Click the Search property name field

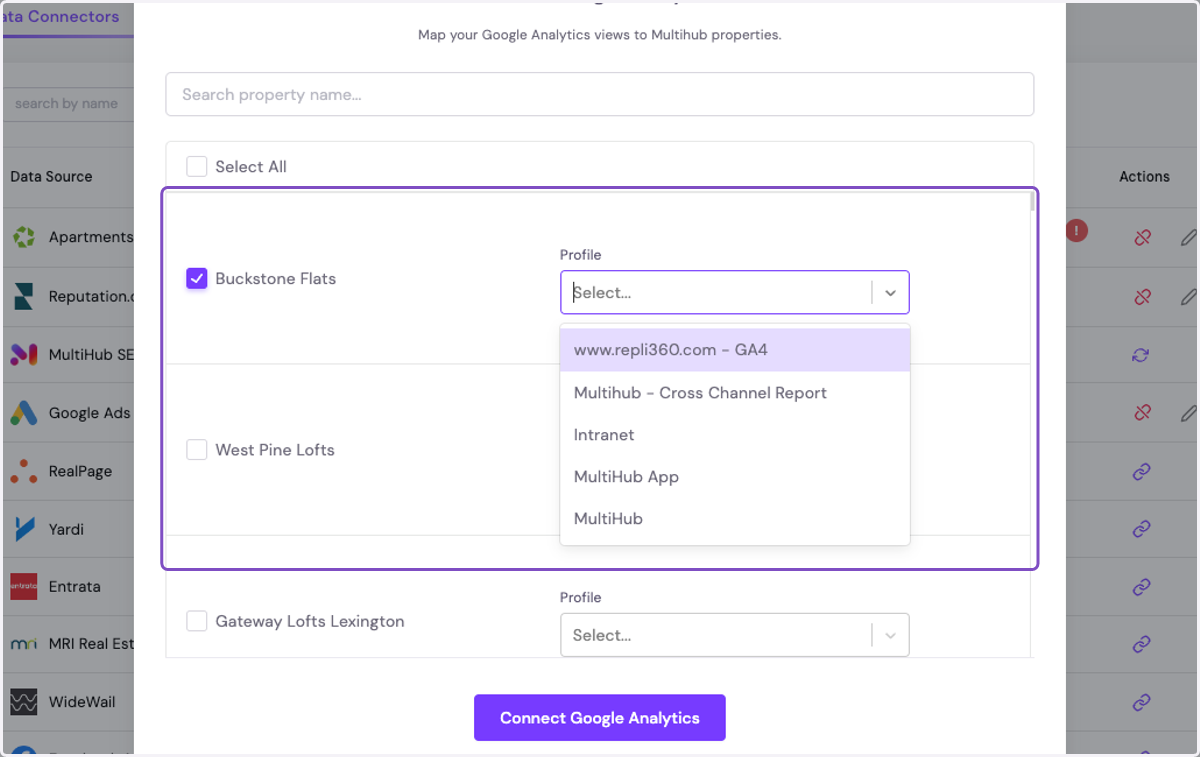pyautogui.click(x=600, y=94)
